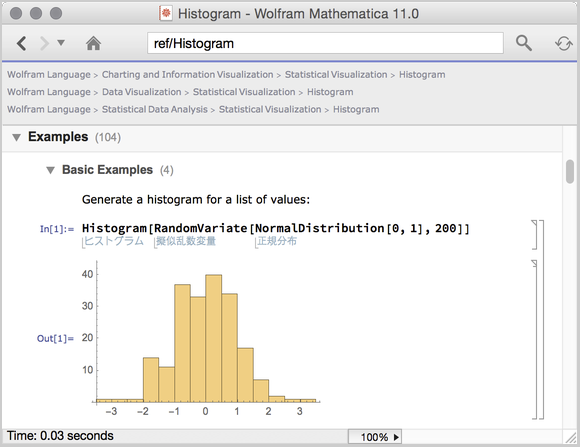
Task: Open the 100% zoom magnification popup
Action: [x=375, y=437]
